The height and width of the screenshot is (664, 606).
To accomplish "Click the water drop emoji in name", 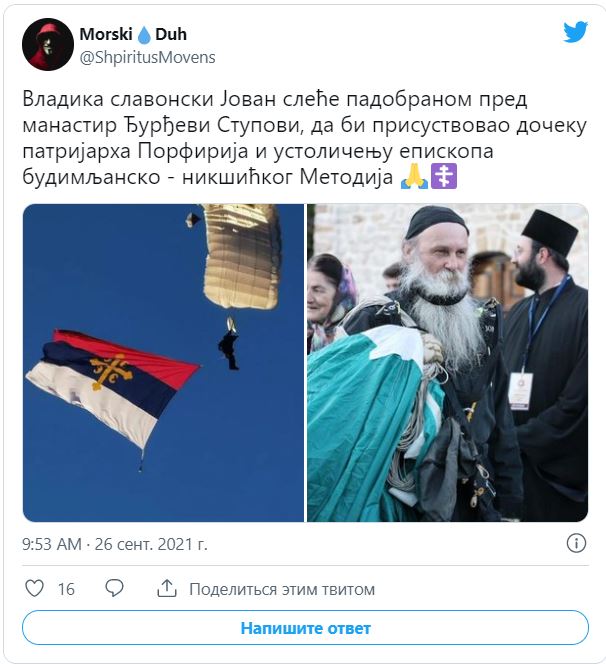I will click(x=144, y=35).
